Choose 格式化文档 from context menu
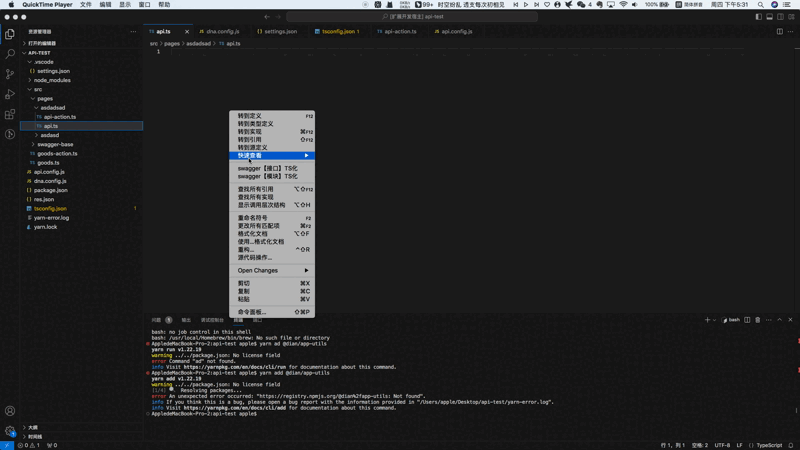 272,233
